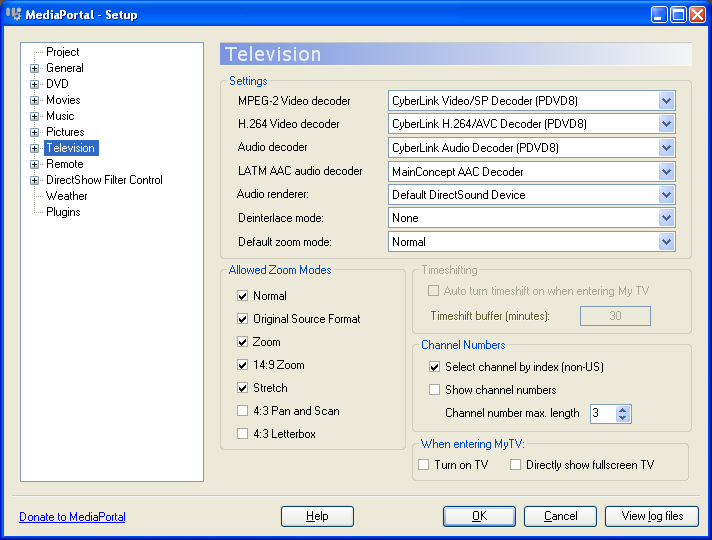
Task: Open Donate to MediaPortal link
Action: click(72, 517)
